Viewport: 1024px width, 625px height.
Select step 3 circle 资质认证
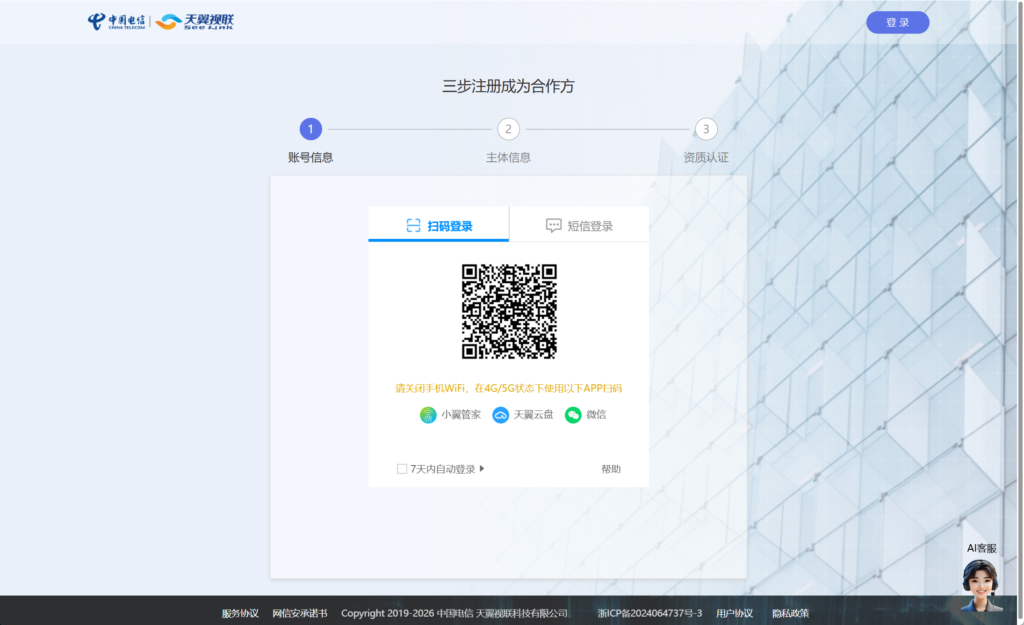tap(706, 129)
